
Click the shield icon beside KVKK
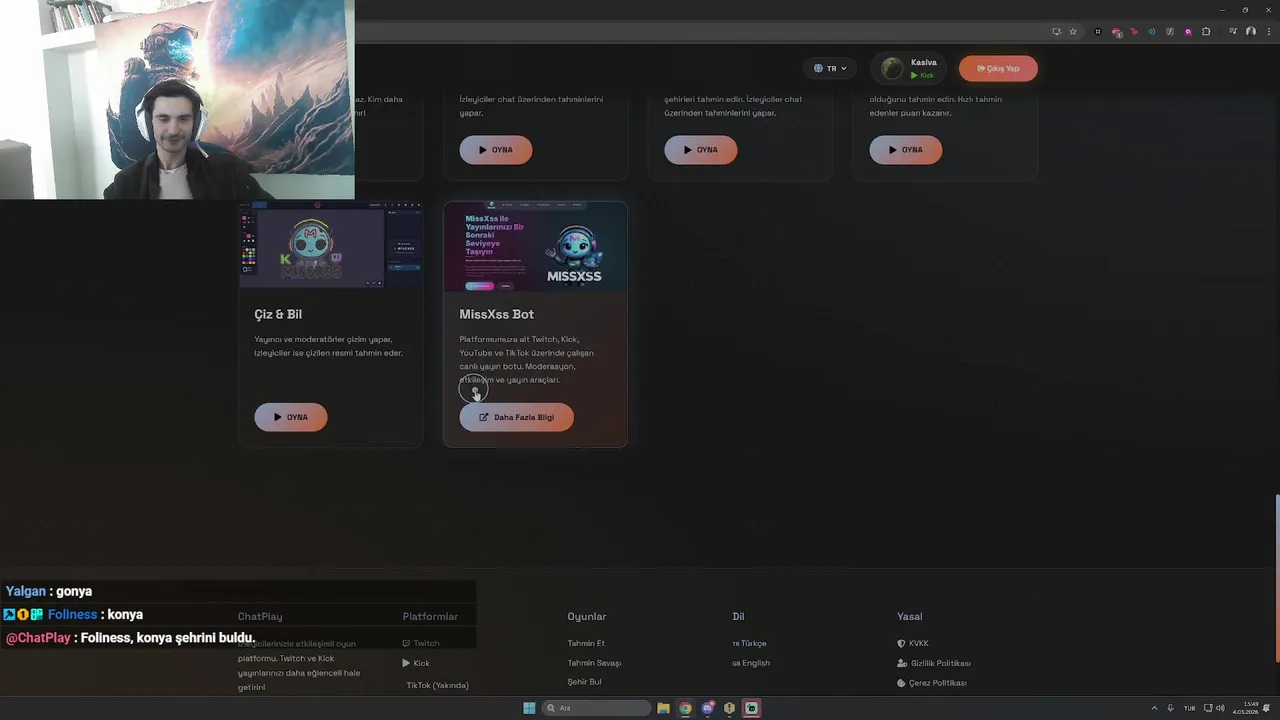click(901, 643)
